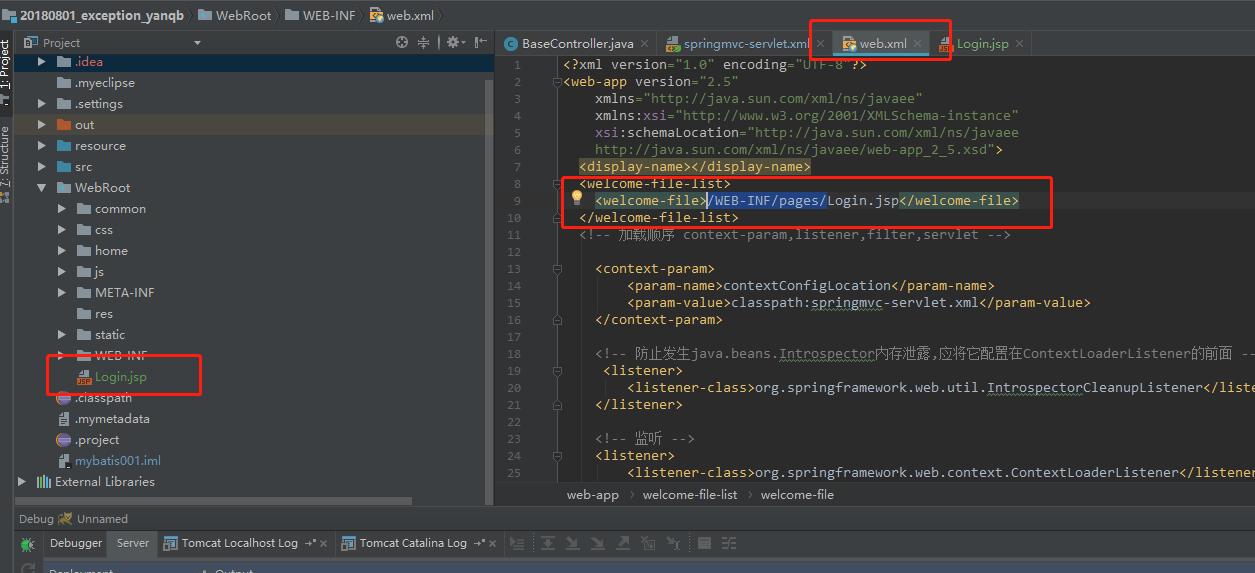Click the Scroll from Source target icon
The width and height of the screenshot is (1255, 573).
402,42
